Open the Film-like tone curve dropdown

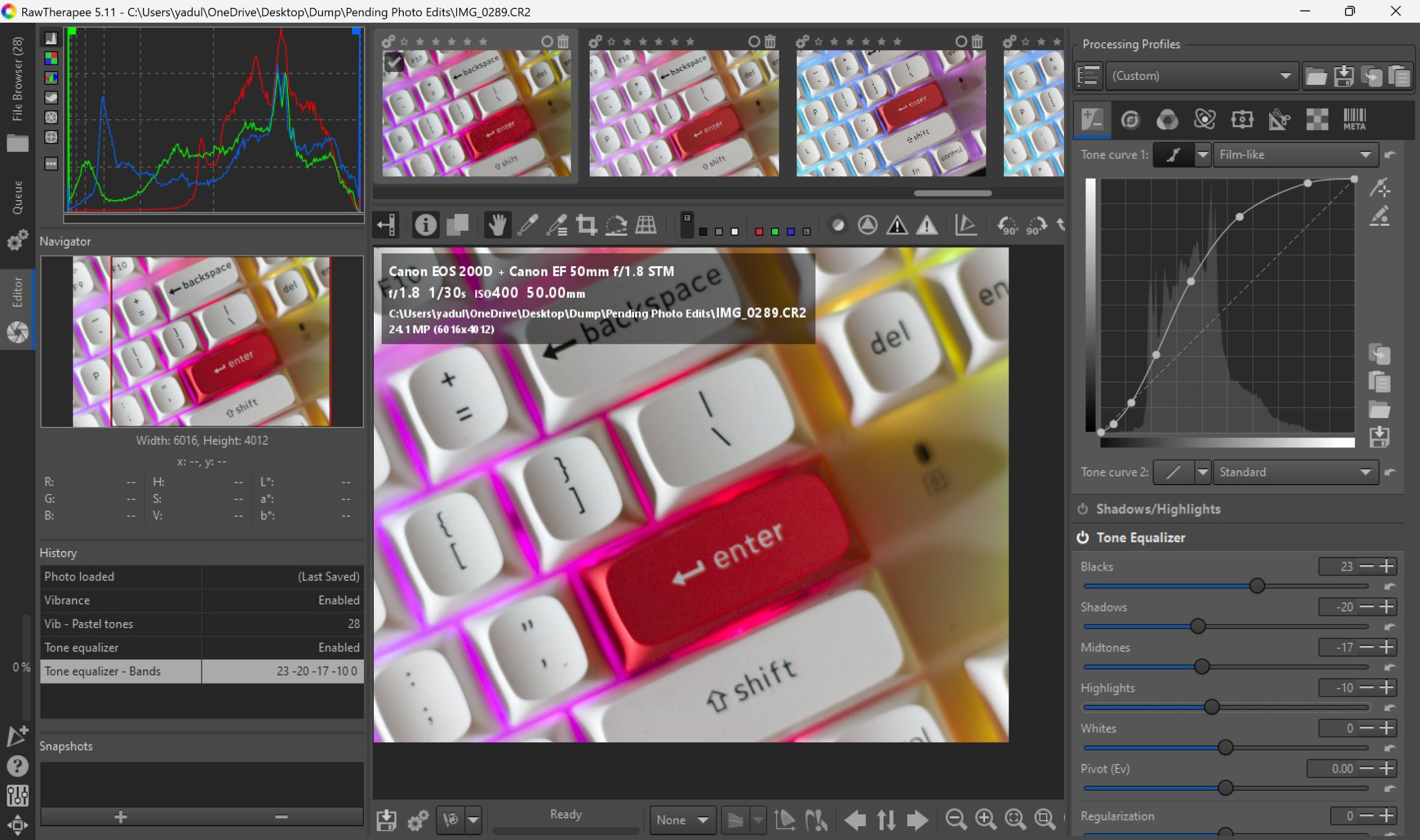pyautogui.click(x=1296, y=154)
